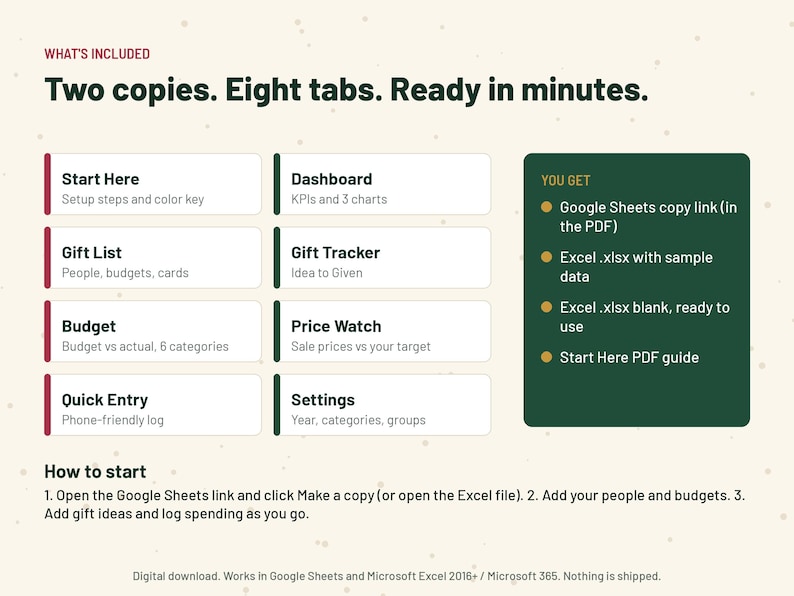Click the headline 'Two copies. Eight tabs.'
The image size is (794, 596).
tap(214, 90)
